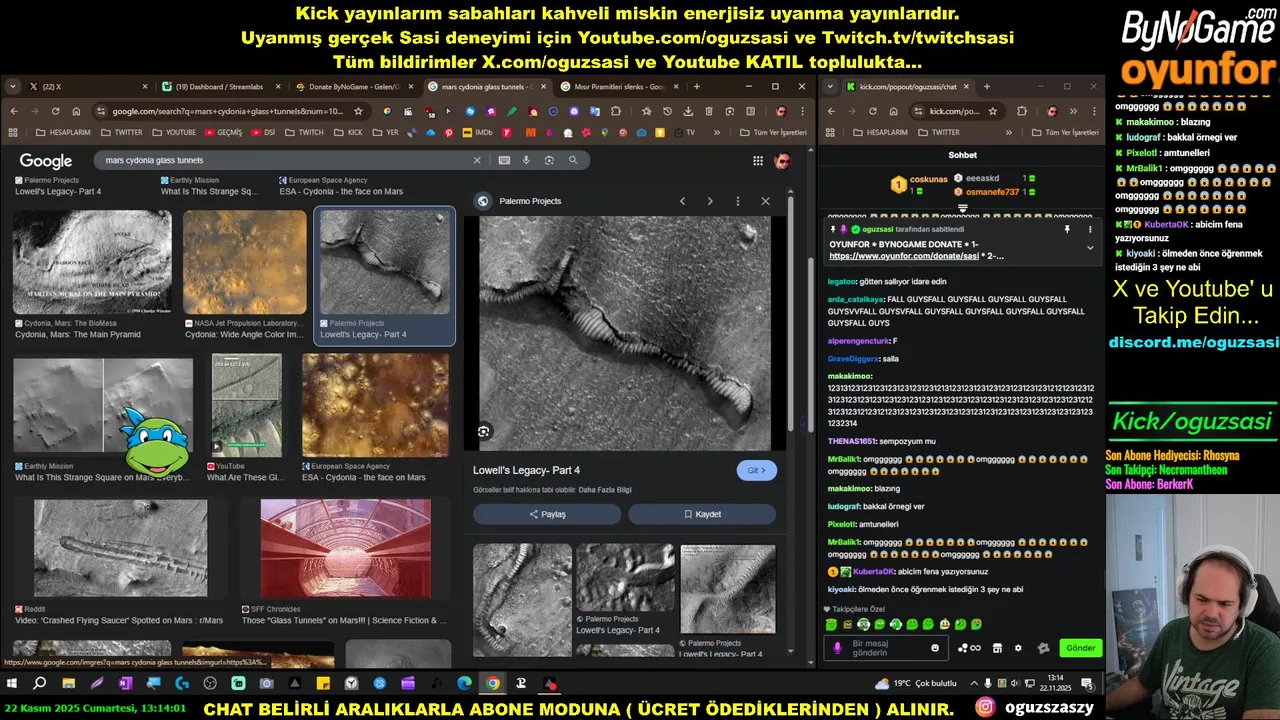Switch to Mısır Piramitleri sfenks tab
This screenshot has width=1280, height=720.
619,87
